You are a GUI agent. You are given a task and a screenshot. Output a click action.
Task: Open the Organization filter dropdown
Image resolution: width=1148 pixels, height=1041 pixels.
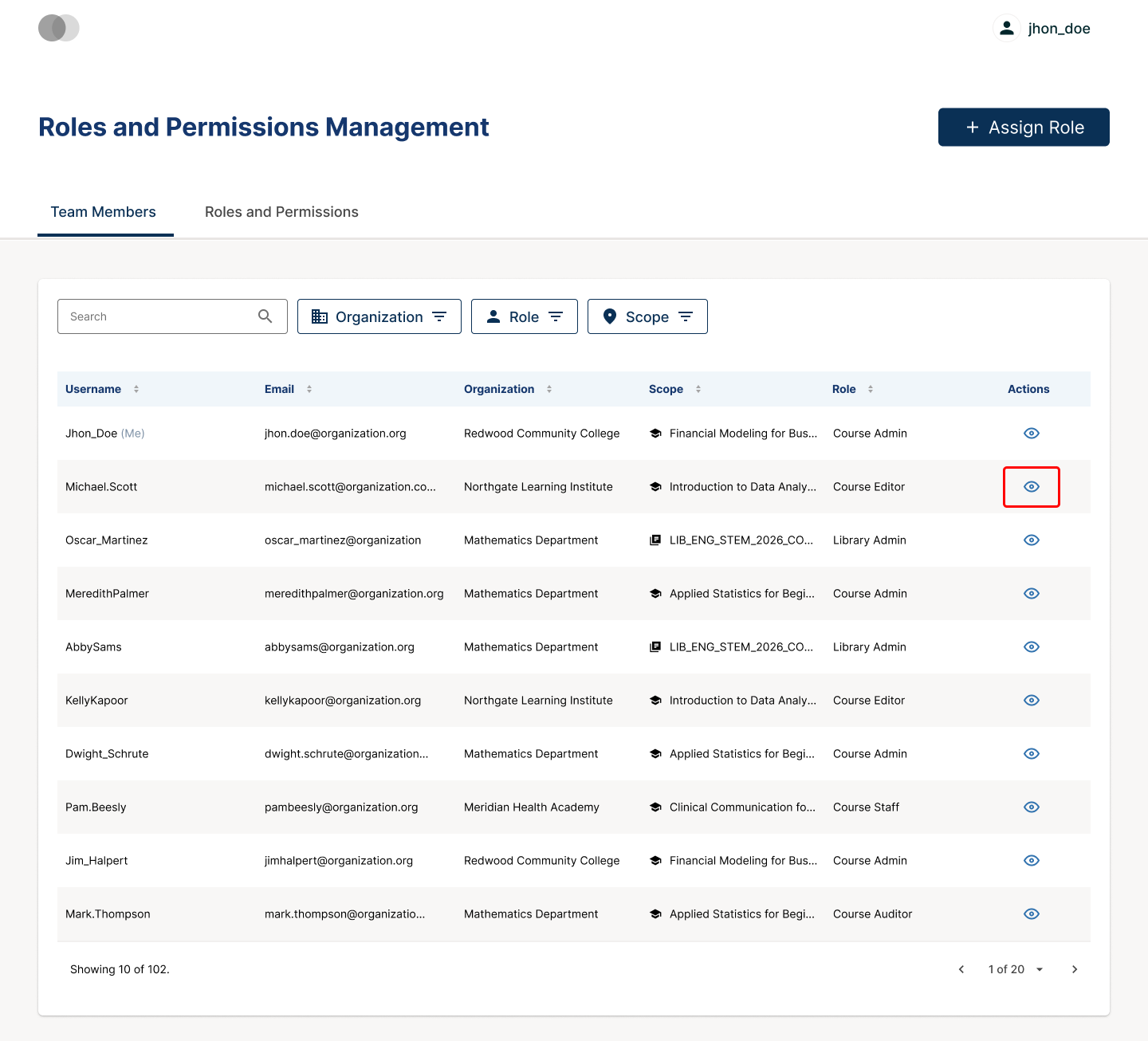(x=379, y=316)
